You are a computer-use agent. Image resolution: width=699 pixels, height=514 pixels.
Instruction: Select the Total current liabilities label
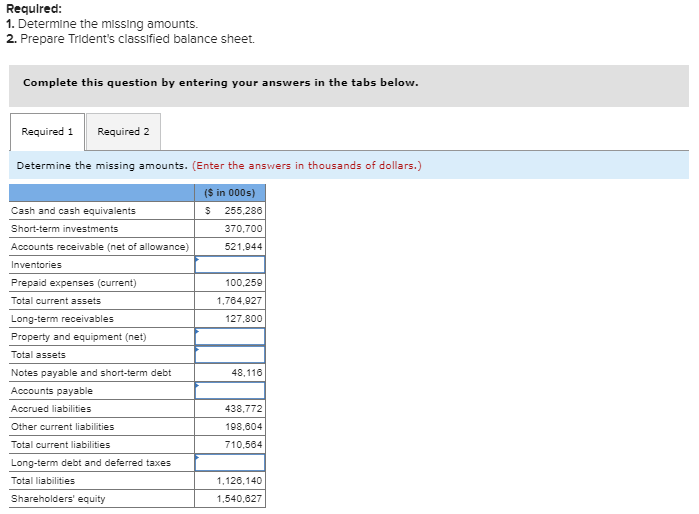(x=61, y=444)
